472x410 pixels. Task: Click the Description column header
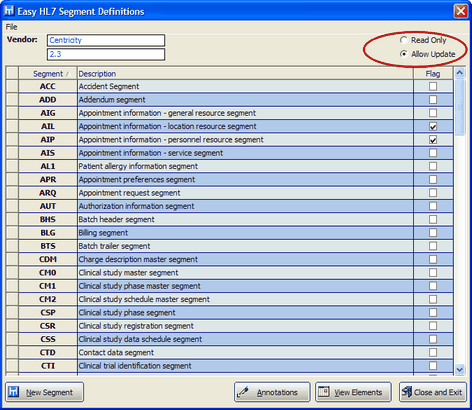click(x=245, y=74)
